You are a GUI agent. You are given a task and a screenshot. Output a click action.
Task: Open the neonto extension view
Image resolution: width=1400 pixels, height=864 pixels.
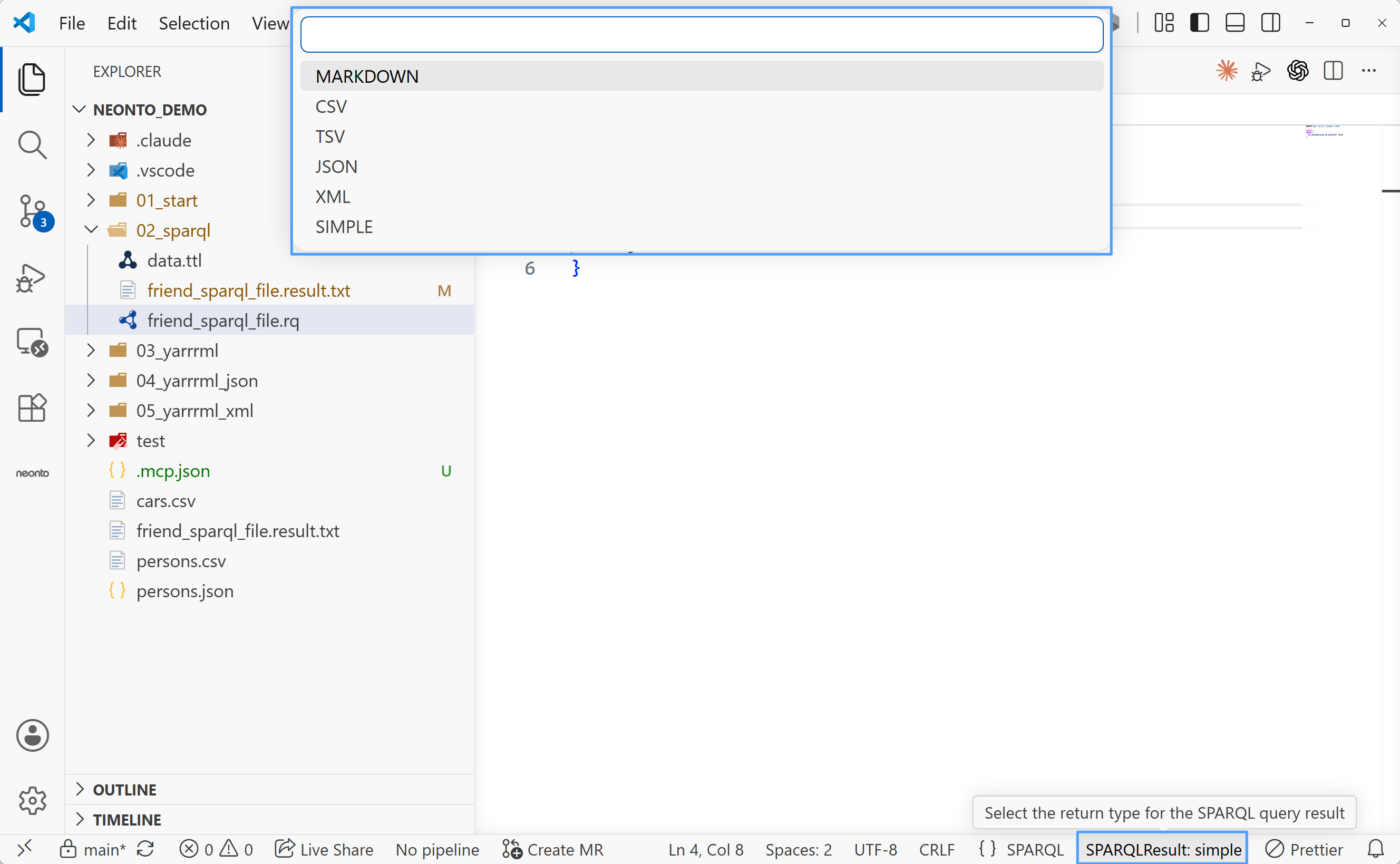(x=33, y=473)
